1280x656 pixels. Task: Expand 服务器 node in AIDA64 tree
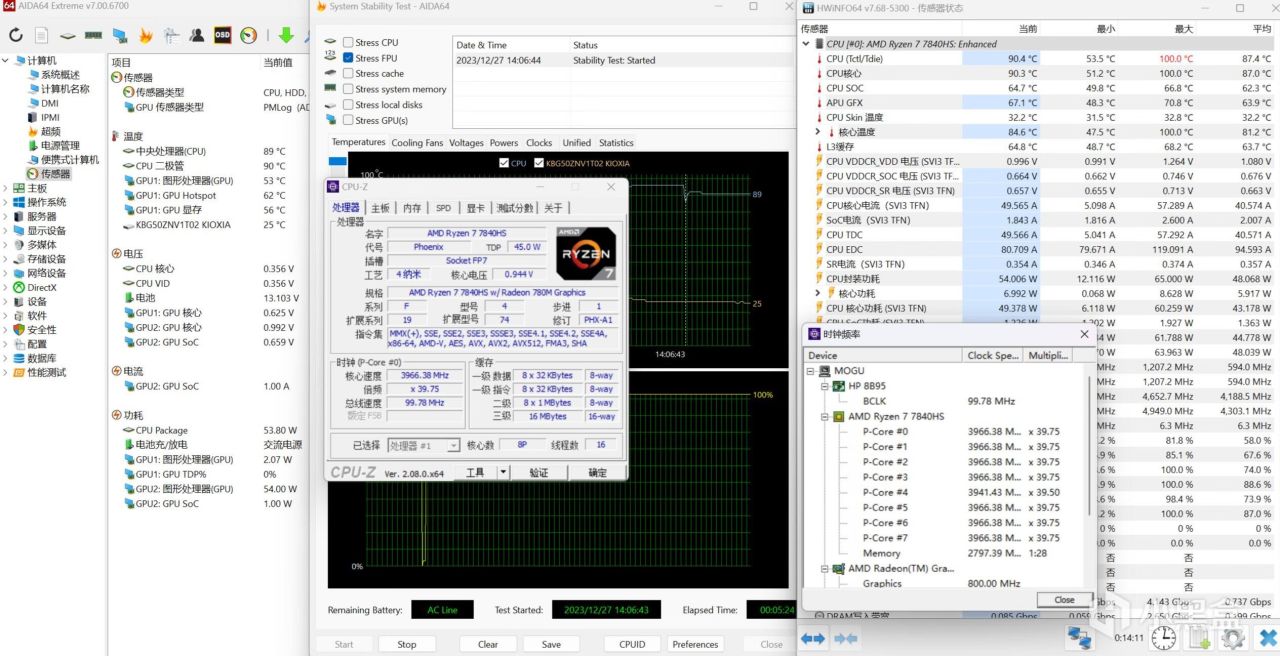pos(7,216)
